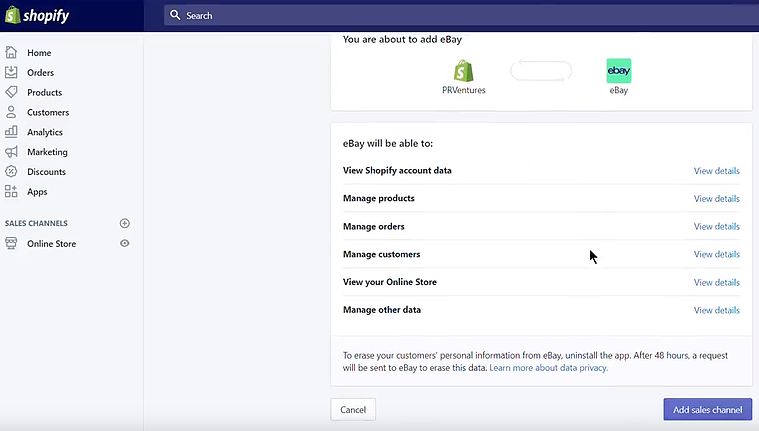Image resolution: width=759 pixels, height=431 pixels.
Task: Click the Shopify logo in header
Action: (37, 15)
